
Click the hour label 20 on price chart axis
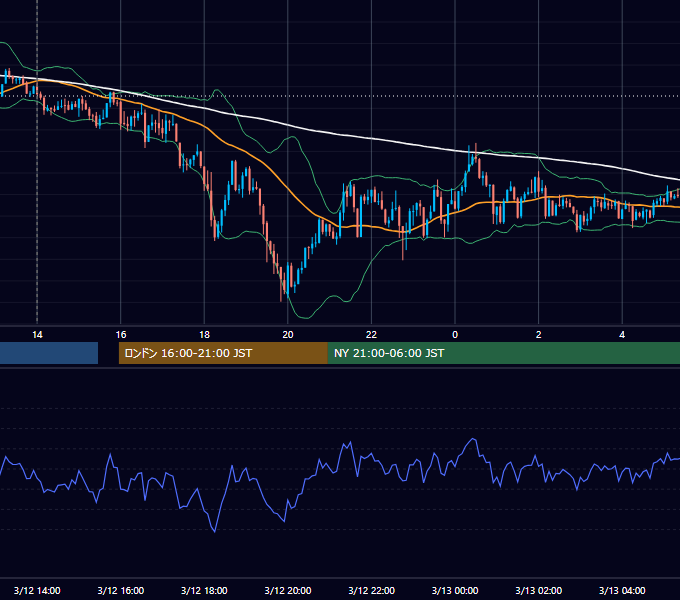[x=288, y=335]
